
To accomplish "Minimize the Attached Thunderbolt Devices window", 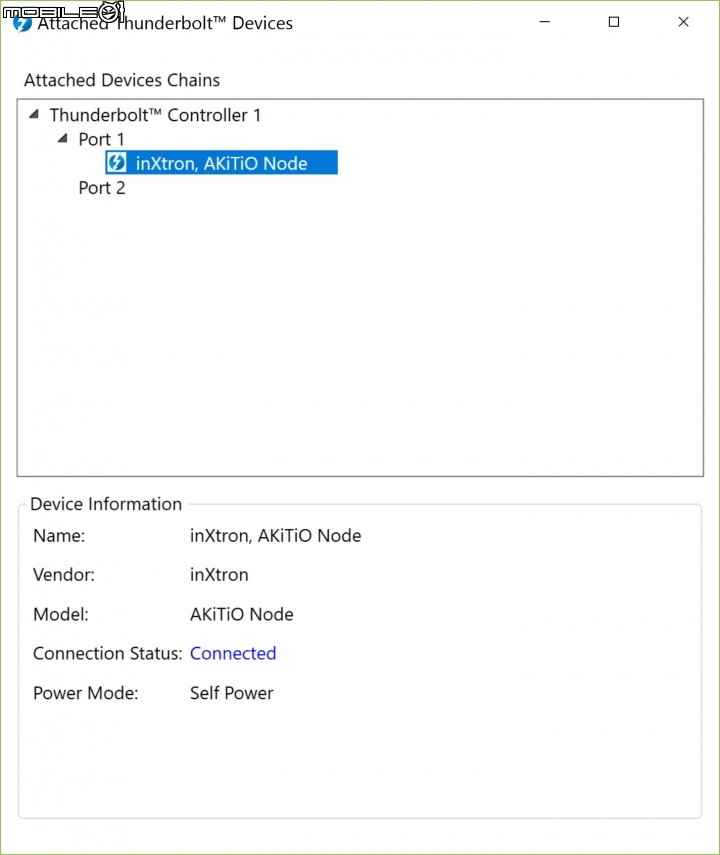I will 544,22.
